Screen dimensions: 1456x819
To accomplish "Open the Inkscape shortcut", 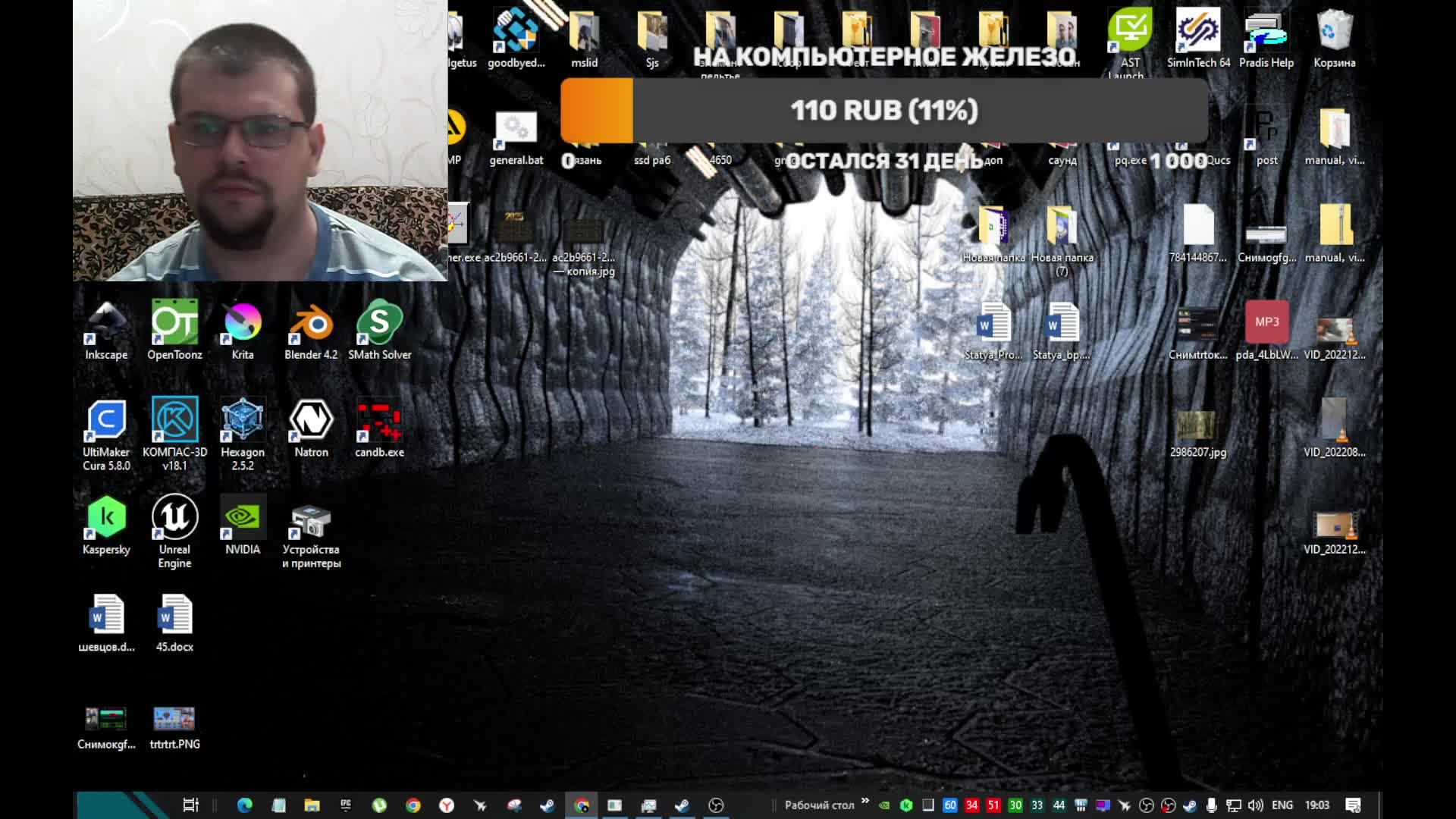I will [x=106, y=326].
